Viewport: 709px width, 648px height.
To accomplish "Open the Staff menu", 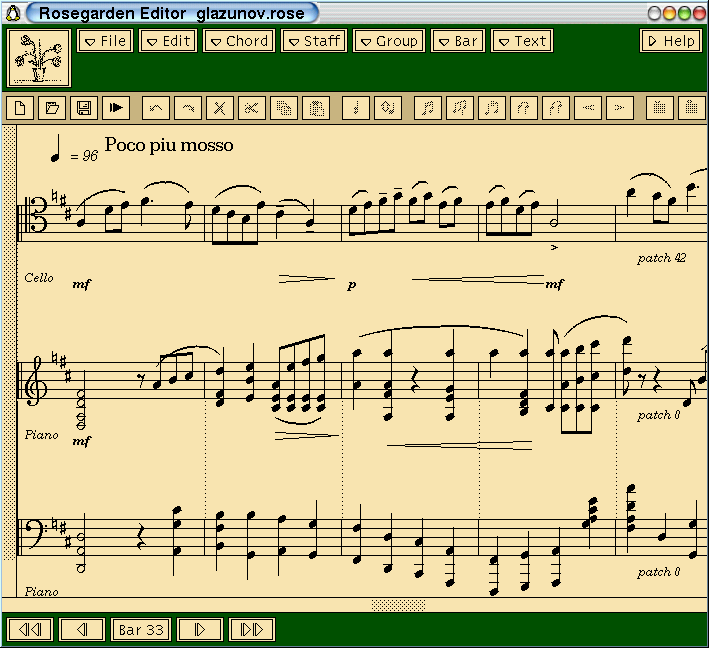I will tap(314, 41).
